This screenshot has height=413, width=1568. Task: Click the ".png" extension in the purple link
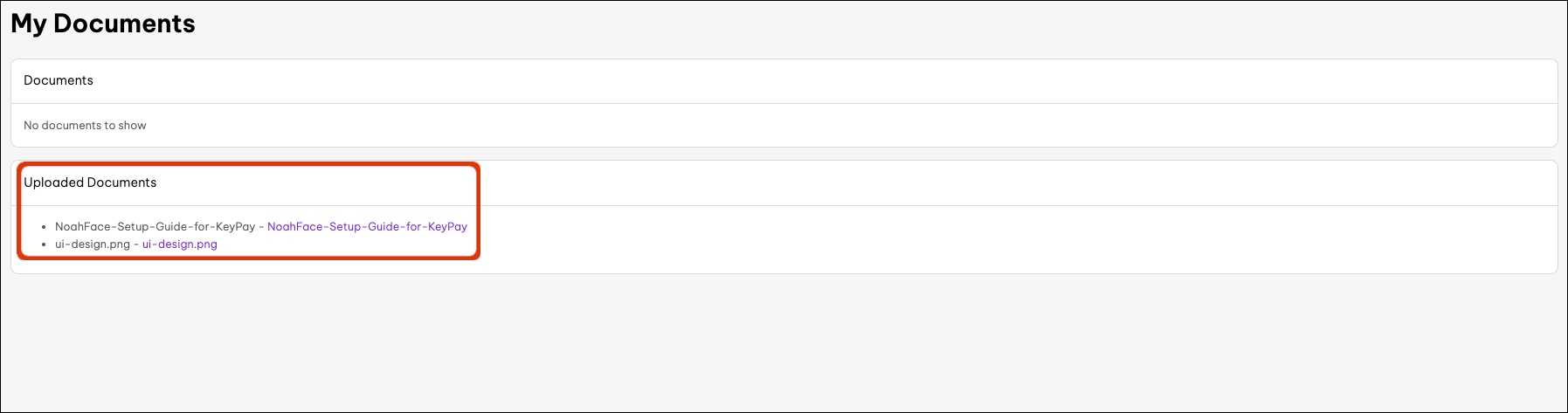tap(206, 244)
